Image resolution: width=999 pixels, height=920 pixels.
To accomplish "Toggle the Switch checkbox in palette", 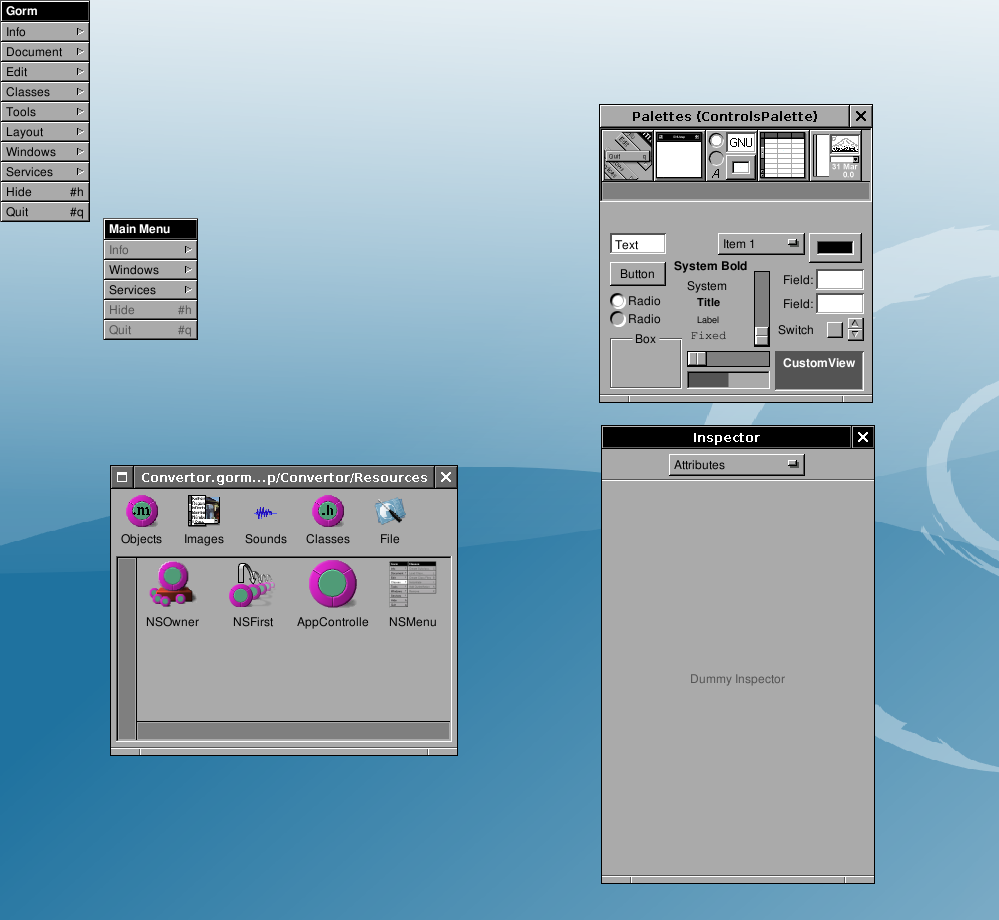I will pos(834,330).
